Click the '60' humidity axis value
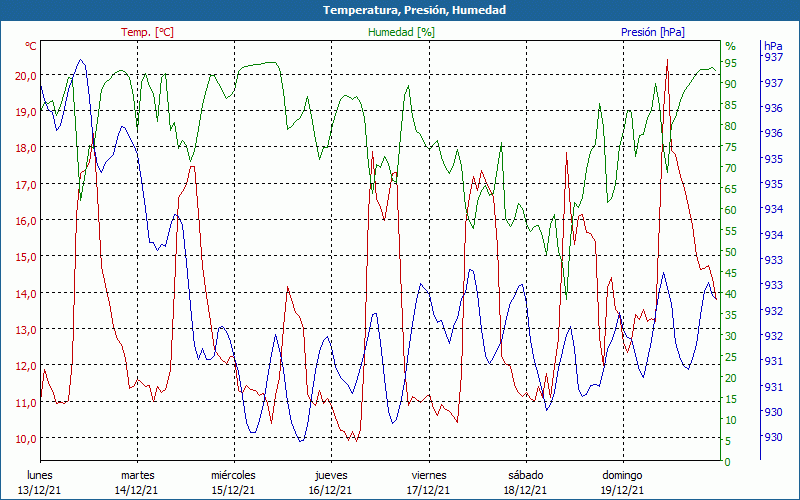This screenshot has height=500, width=800. [731, 210]
